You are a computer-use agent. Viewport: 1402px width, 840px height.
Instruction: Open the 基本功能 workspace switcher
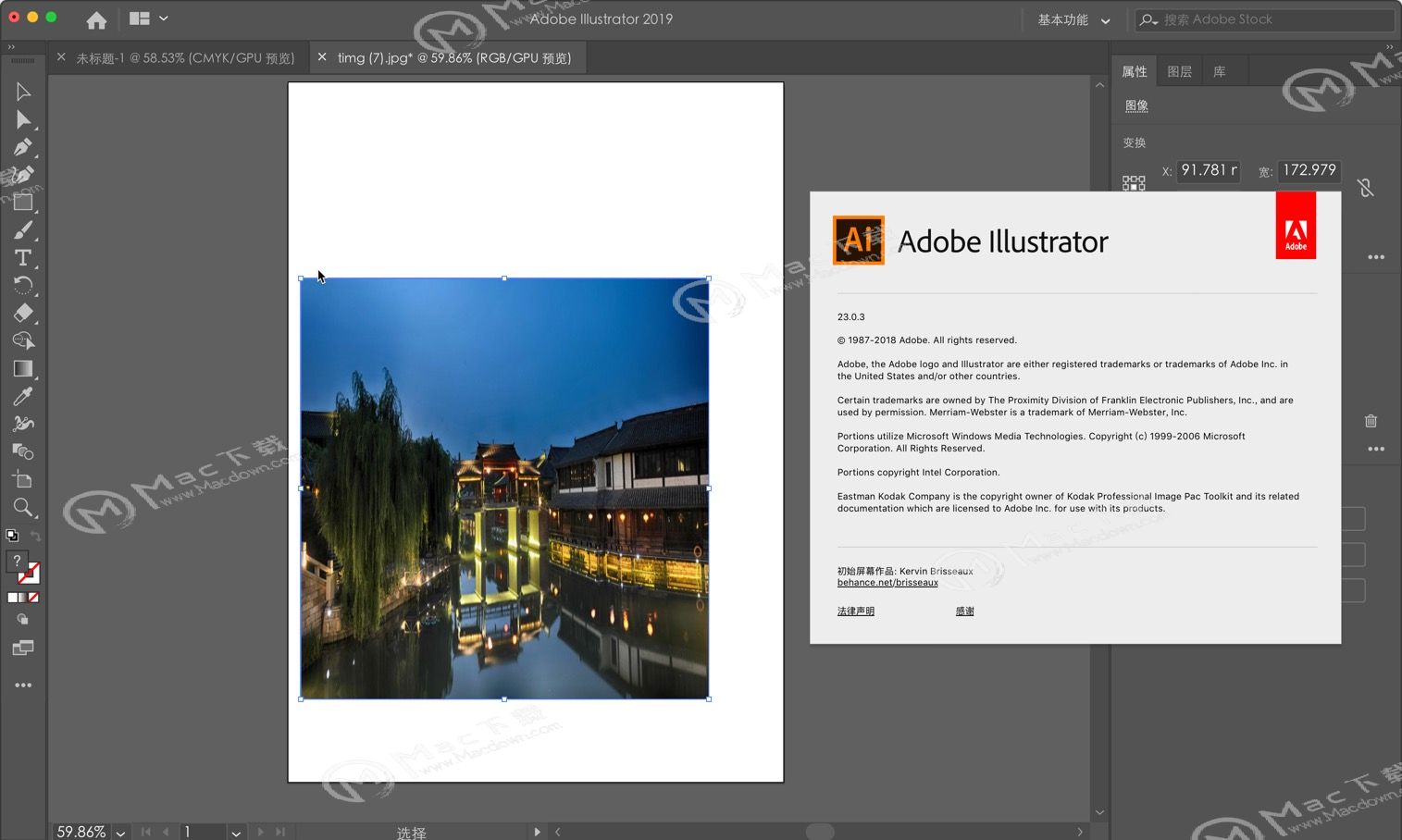click(1073, 19)
